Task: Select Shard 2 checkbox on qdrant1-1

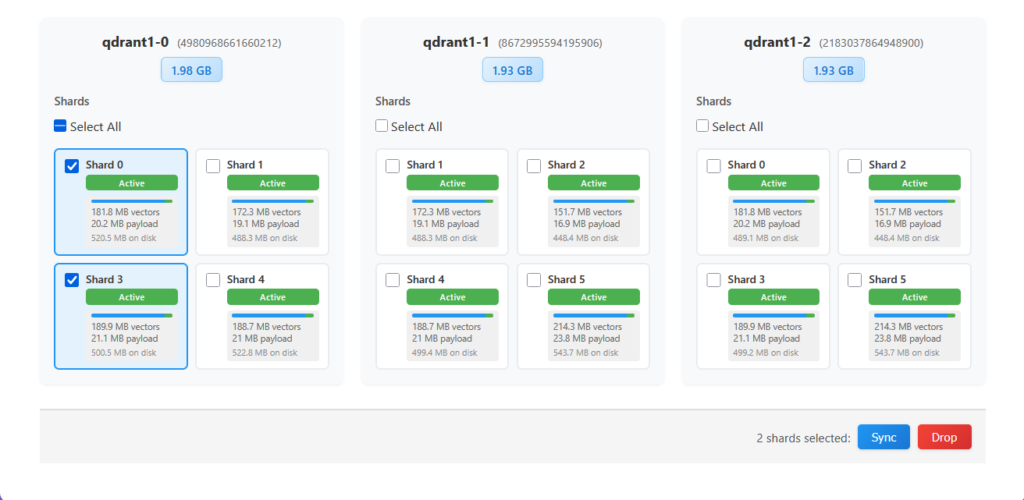Action: 534,166
